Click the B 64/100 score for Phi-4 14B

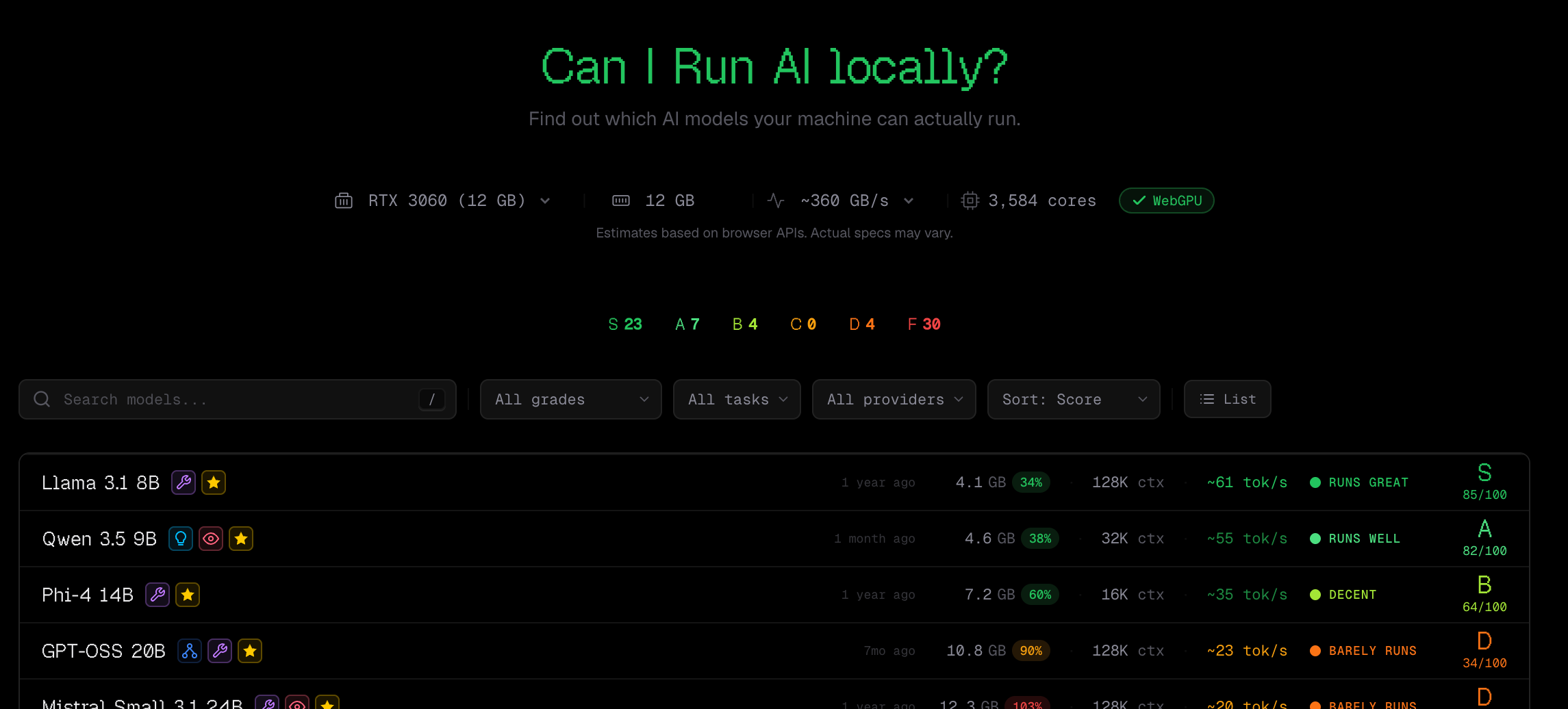click(1484, 594)
